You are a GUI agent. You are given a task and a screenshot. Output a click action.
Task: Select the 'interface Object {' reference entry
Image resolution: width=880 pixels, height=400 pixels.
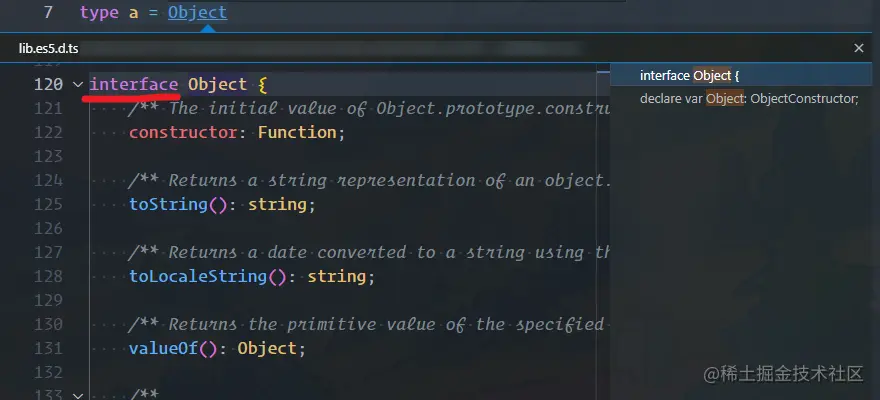click(689, 76)
